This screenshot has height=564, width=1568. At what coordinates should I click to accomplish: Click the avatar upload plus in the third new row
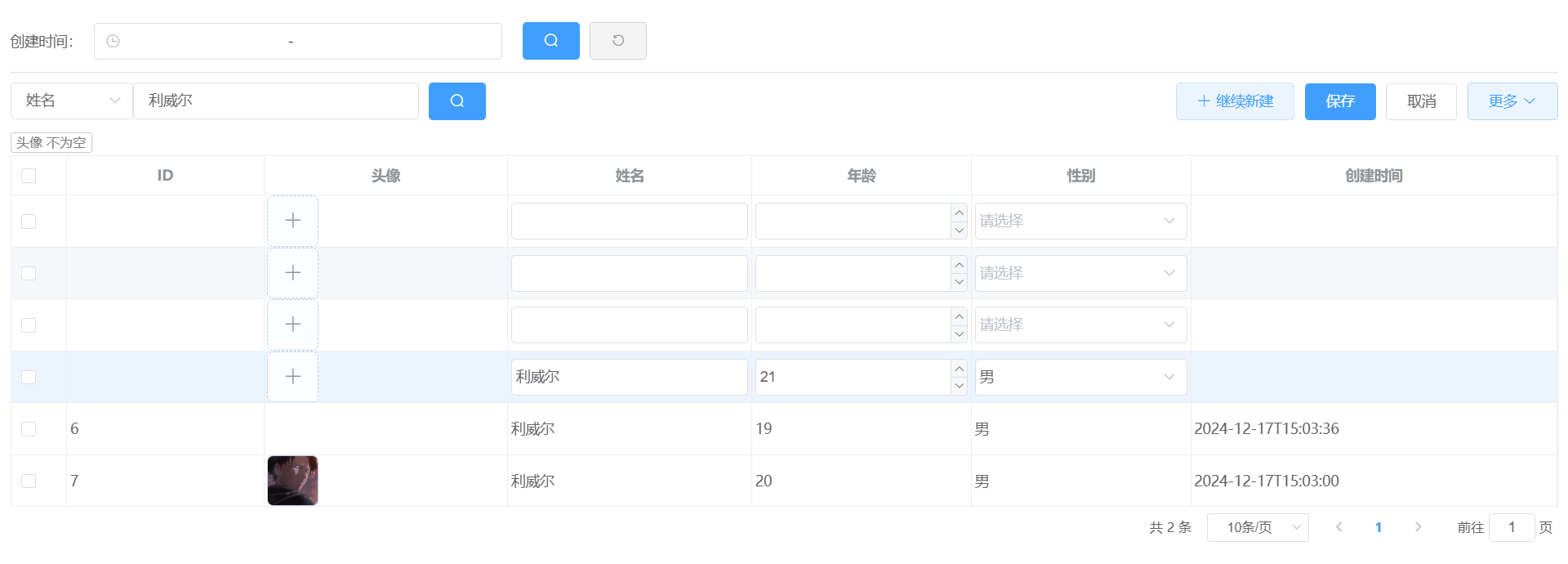pyautogui.click(x=292, y=325)
